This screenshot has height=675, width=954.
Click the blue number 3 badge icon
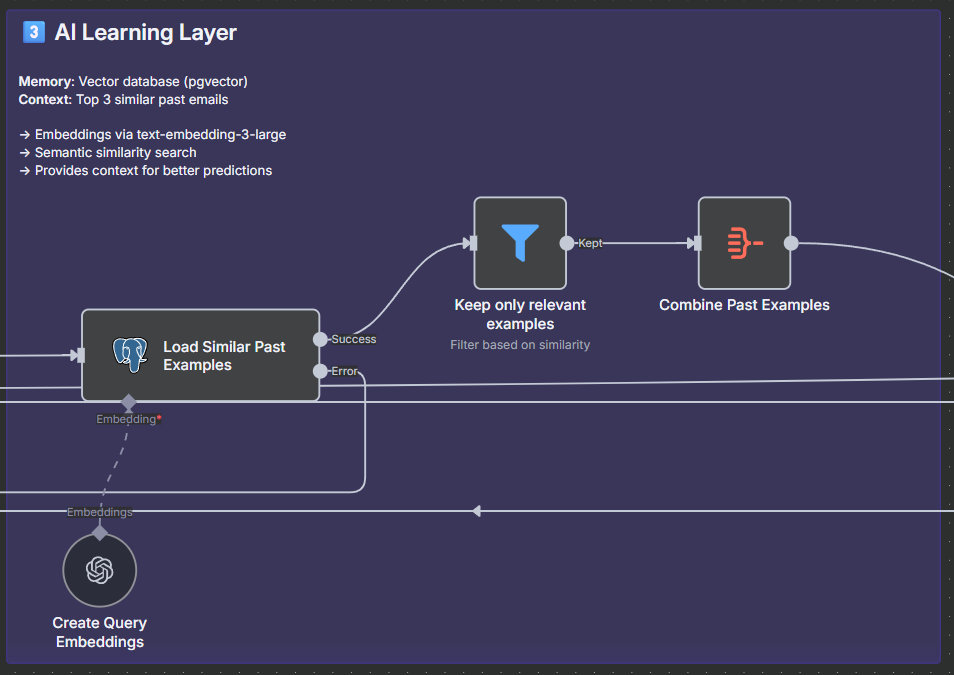pos(34,32)
